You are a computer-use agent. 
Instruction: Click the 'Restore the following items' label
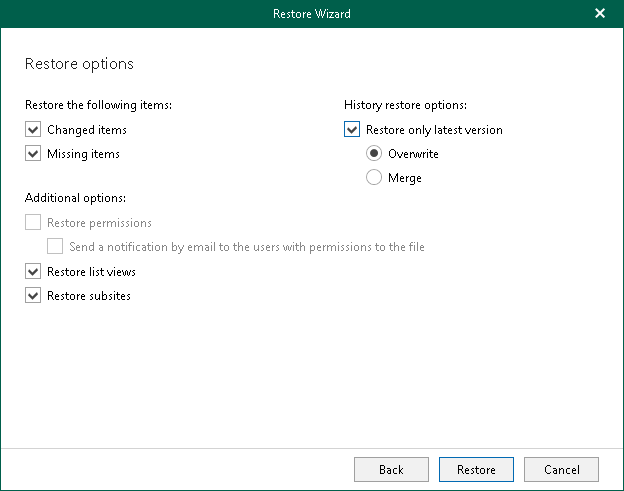click(99, 104)
